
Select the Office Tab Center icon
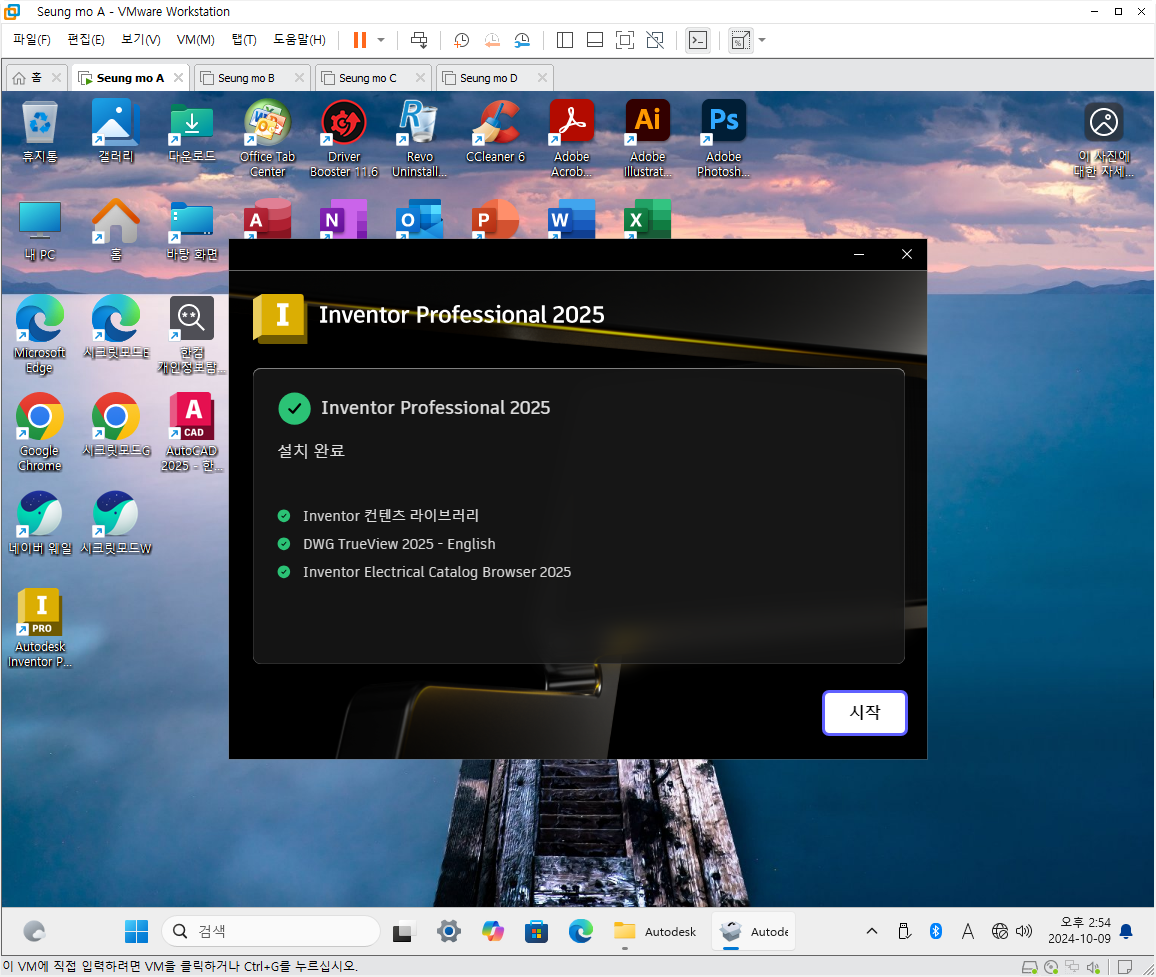268,139
